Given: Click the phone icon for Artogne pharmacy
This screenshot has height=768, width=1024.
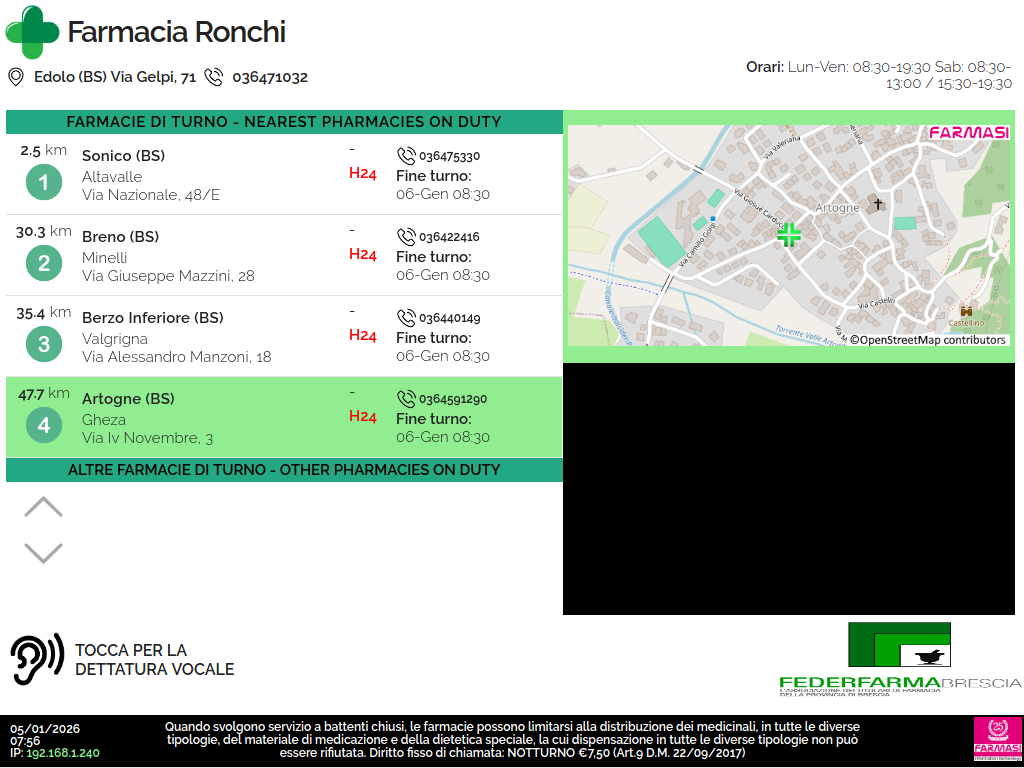Looking at the screenshot, I should point(406,399).
